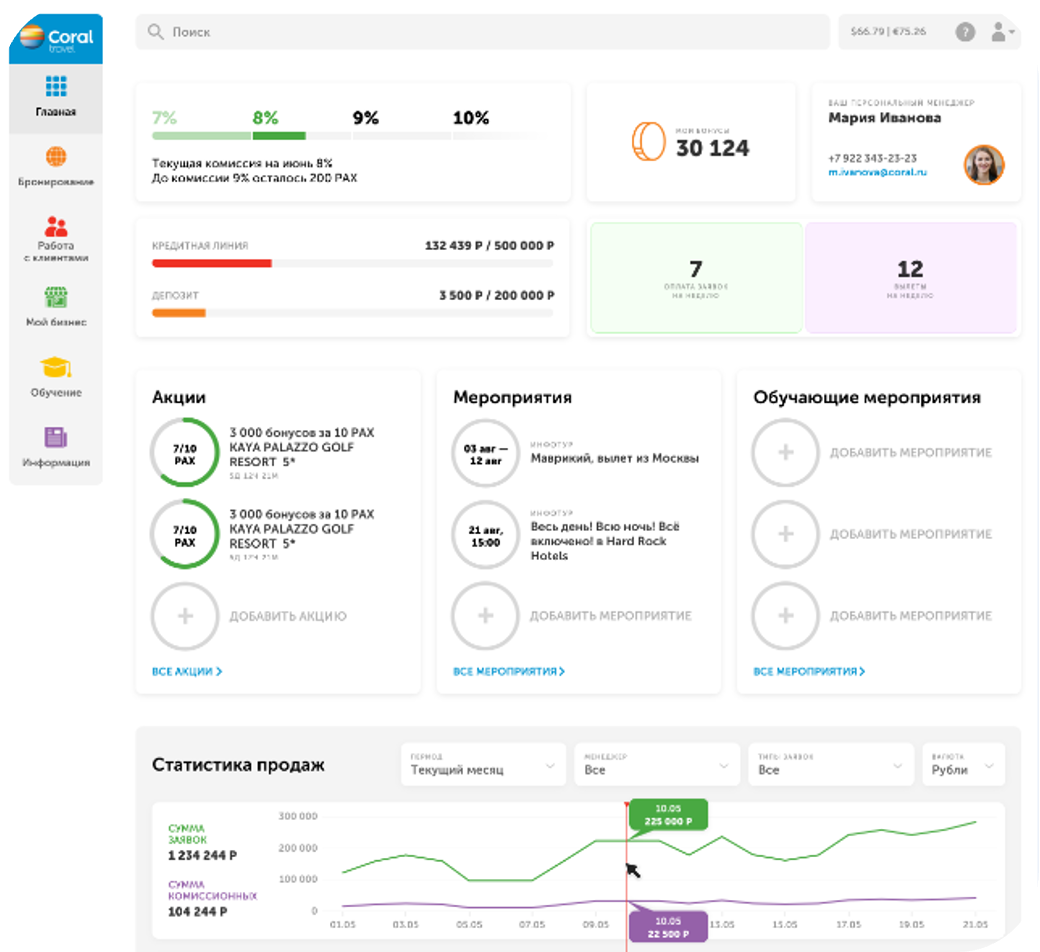
Task: Click the Все акции link
Action: tap(187, 672)
